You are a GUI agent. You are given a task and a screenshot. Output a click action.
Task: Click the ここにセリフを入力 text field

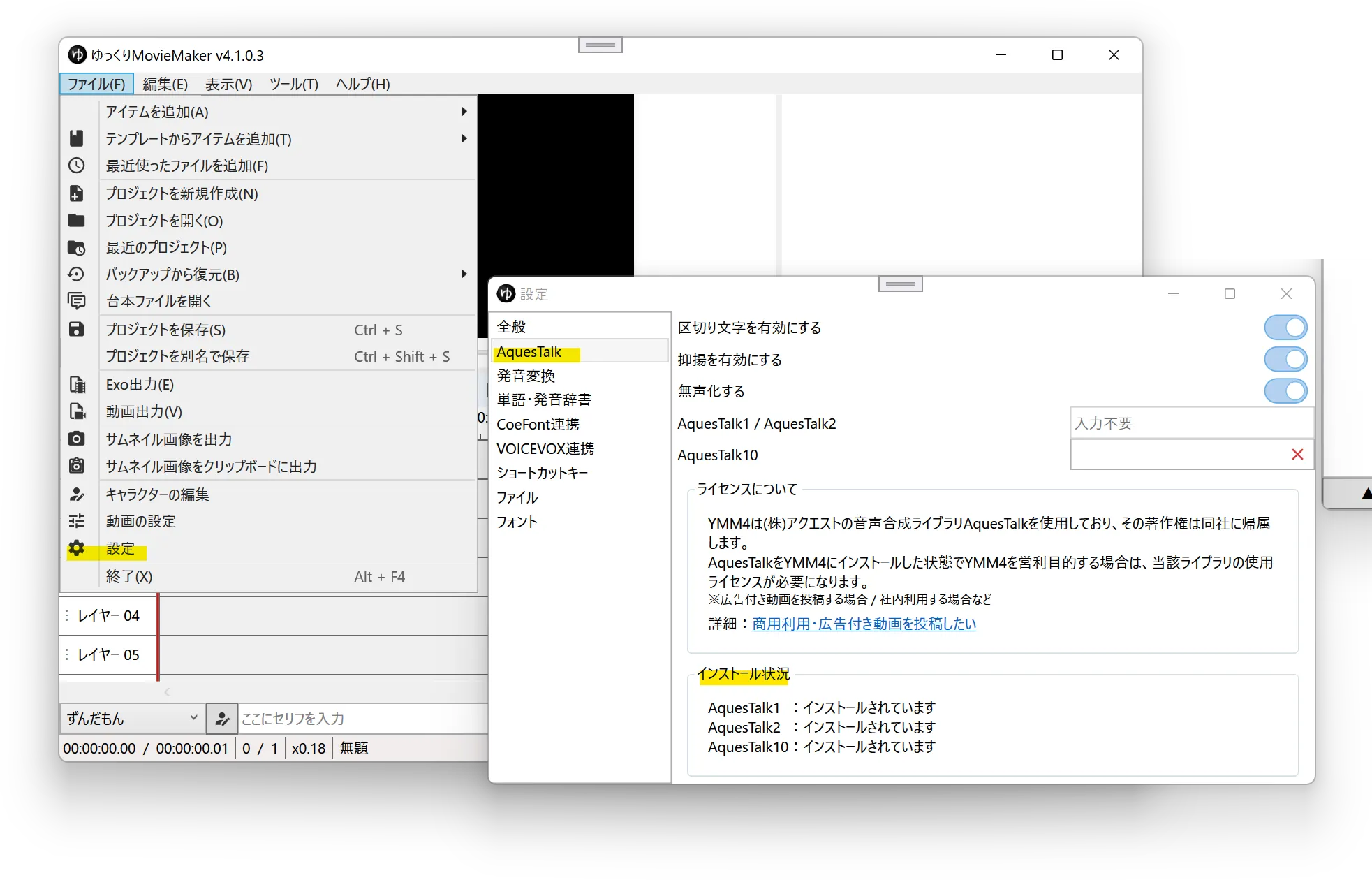pyautogui.click(x=363, y=719)
